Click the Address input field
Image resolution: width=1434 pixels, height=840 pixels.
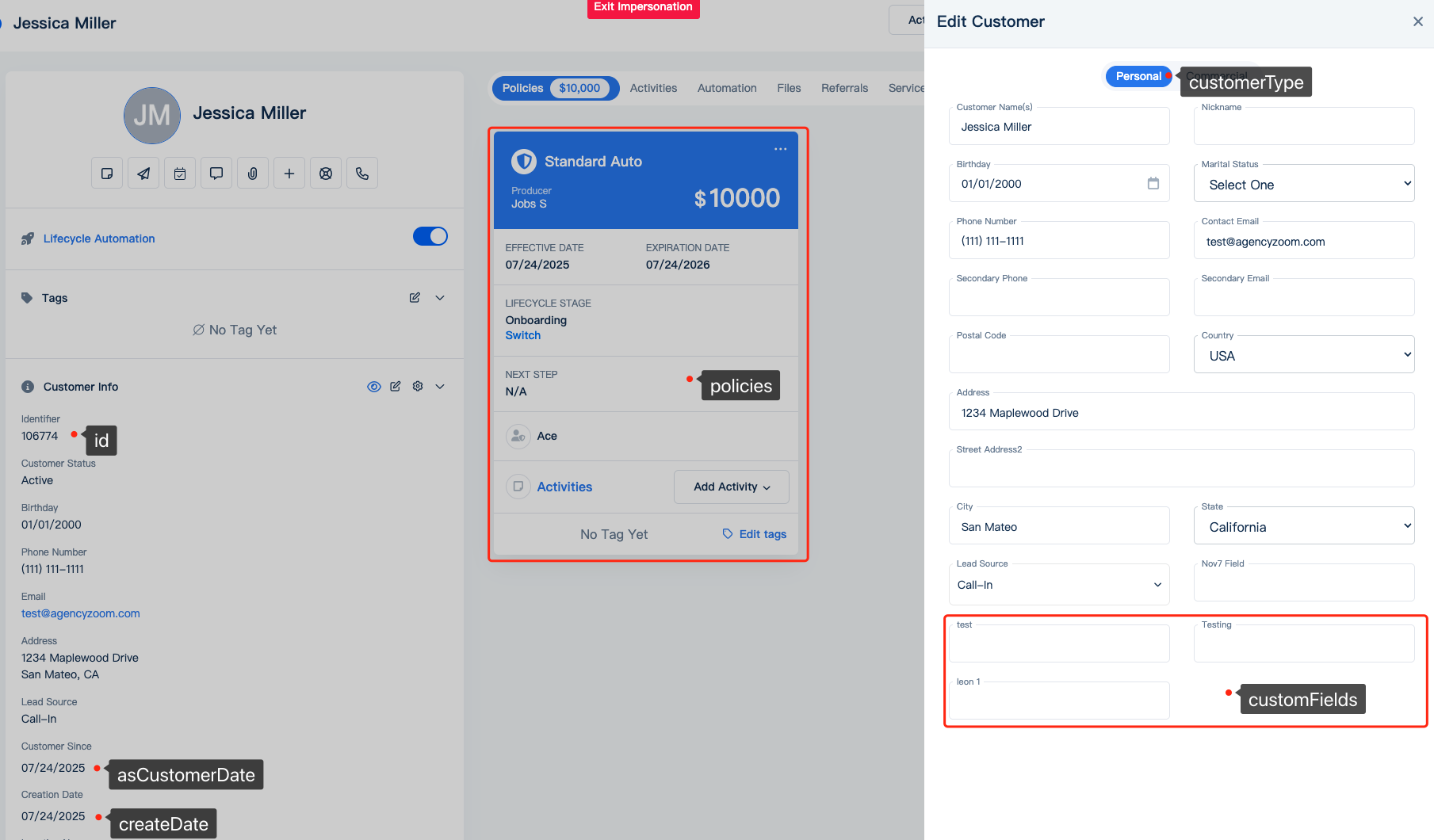coord(1181,412)
